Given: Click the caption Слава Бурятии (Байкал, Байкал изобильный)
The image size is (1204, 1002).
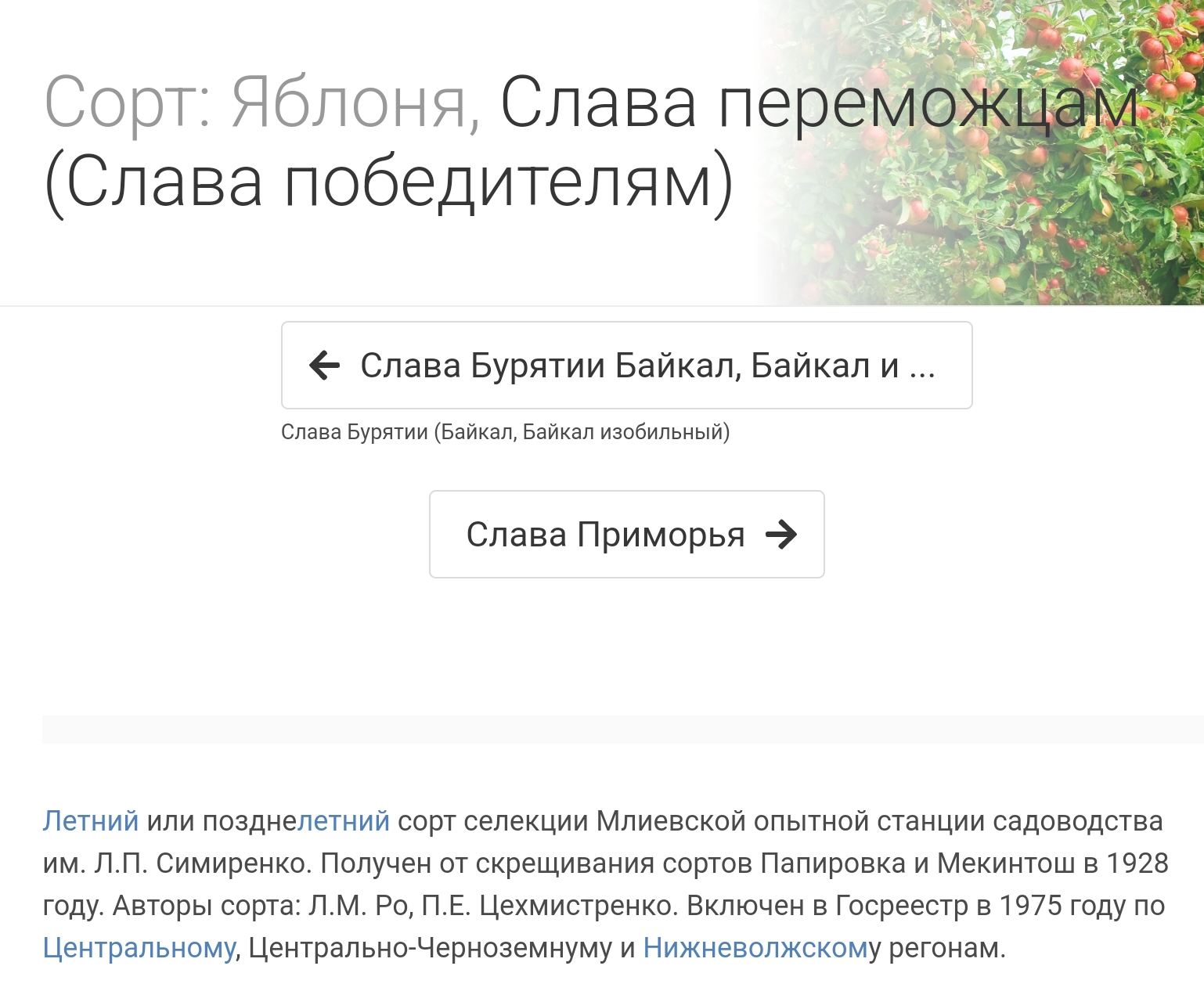Looking at the screenshot, I should click(x=505, y=432).
